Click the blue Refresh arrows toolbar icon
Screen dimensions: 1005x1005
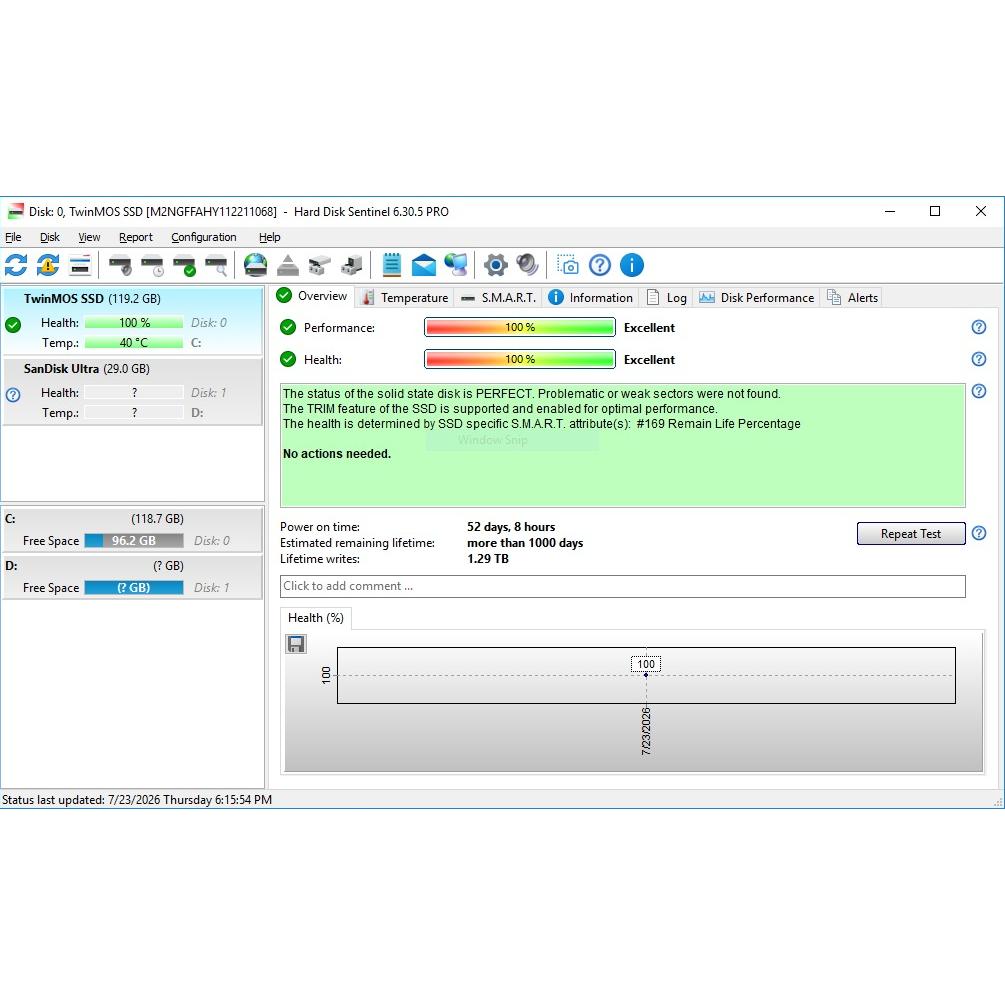(x=16, y=265)
